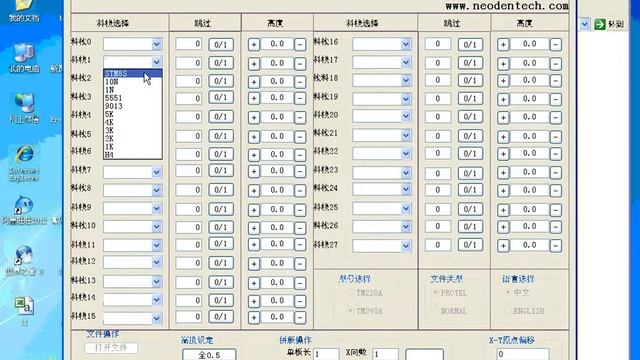
Task: Decrease height for stack 12
Action: tap(300, 264)
